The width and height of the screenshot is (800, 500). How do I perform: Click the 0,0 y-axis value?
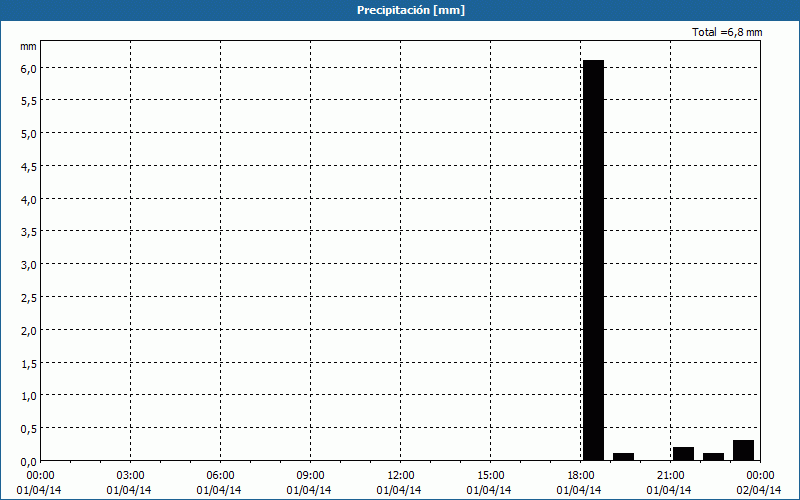click(29, 462)
